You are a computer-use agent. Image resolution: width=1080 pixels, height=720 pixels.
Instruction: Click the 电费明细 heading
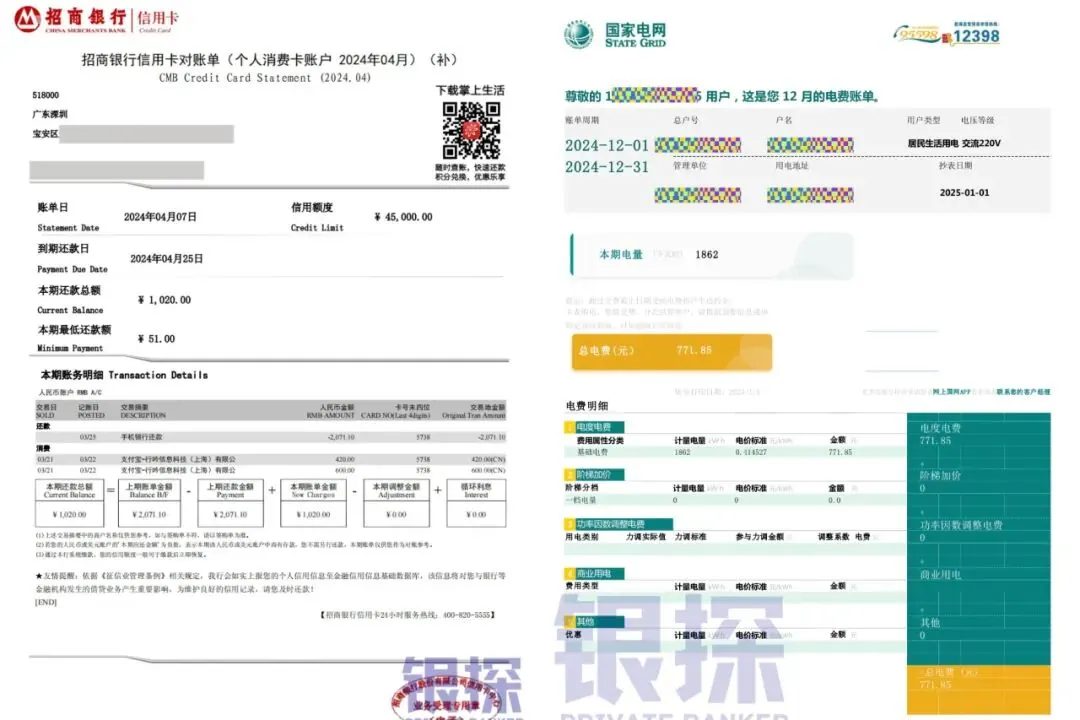click(586, 406)
